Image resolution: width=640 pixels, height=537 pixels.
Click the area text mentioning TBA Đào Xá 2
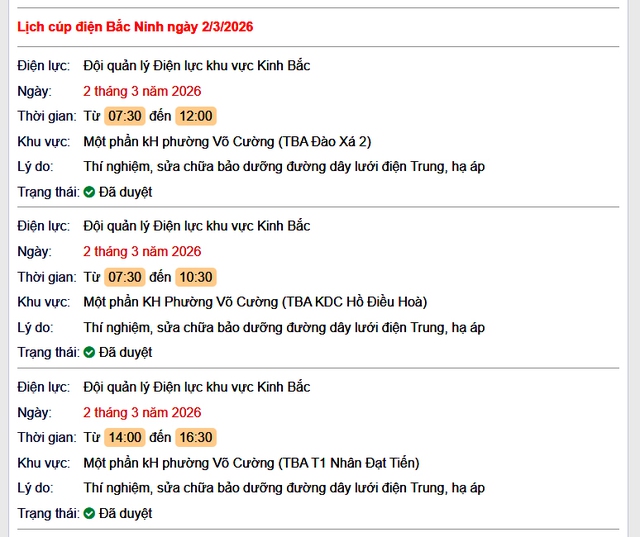point(227,141)
